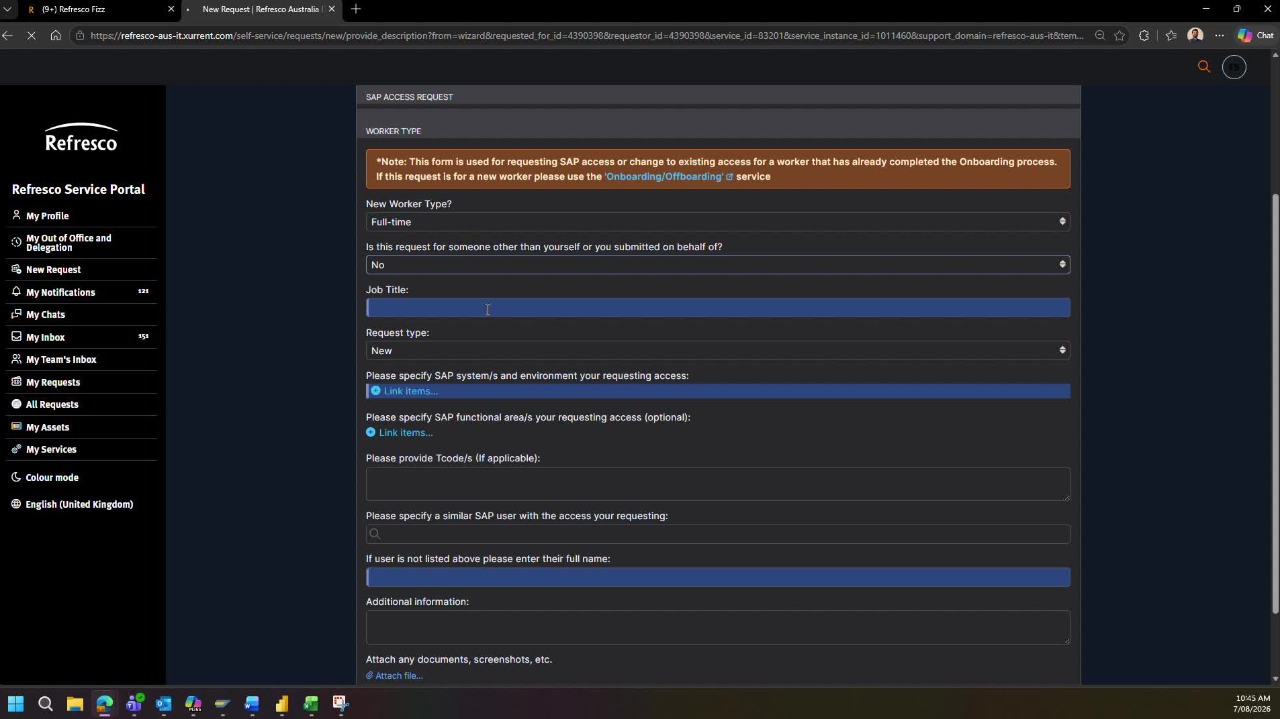Open My Out of Office and Delegation
Image resolution: width=1280 pixels, height=719 pixels.
(x=68, y=243)
